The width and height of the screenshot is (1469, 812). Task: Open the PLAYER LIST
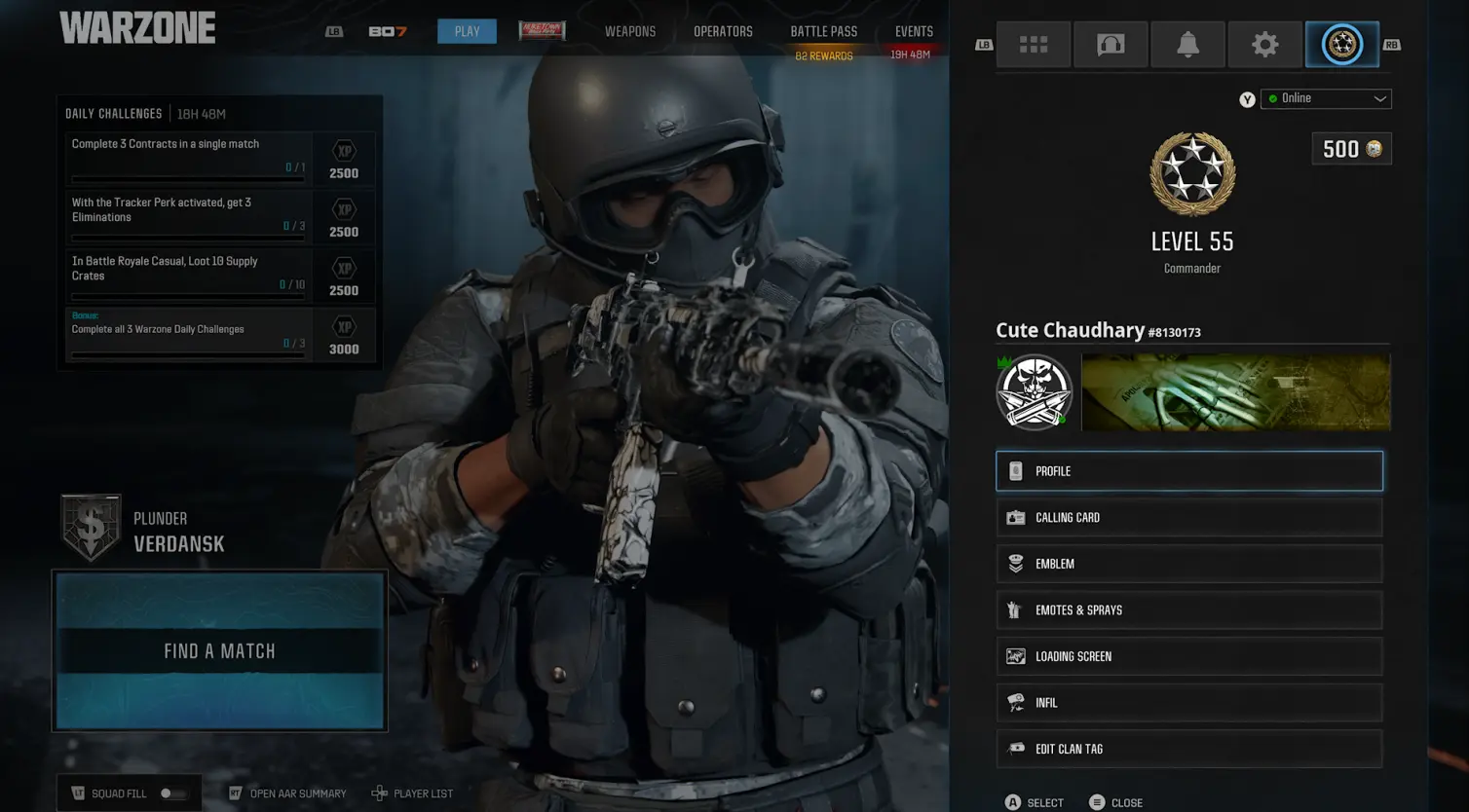[x=423, y=794]
